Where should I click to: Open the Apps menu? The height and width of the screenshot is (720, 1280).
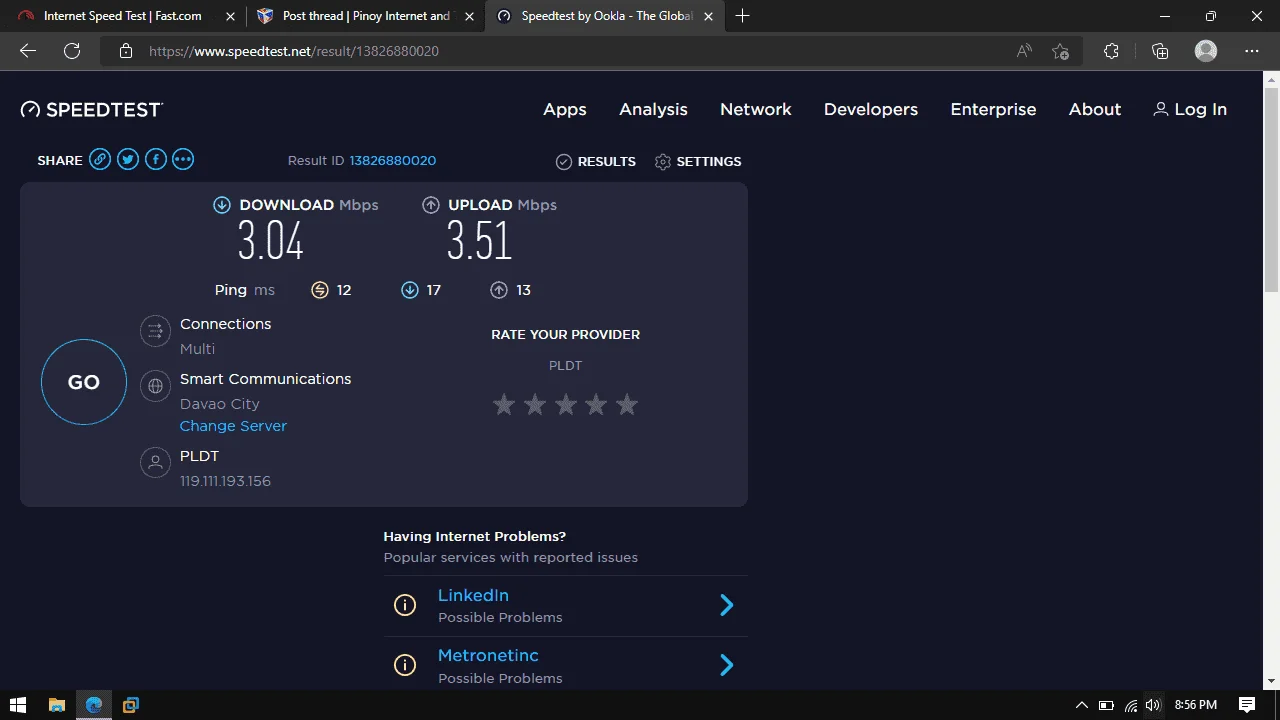565,109
